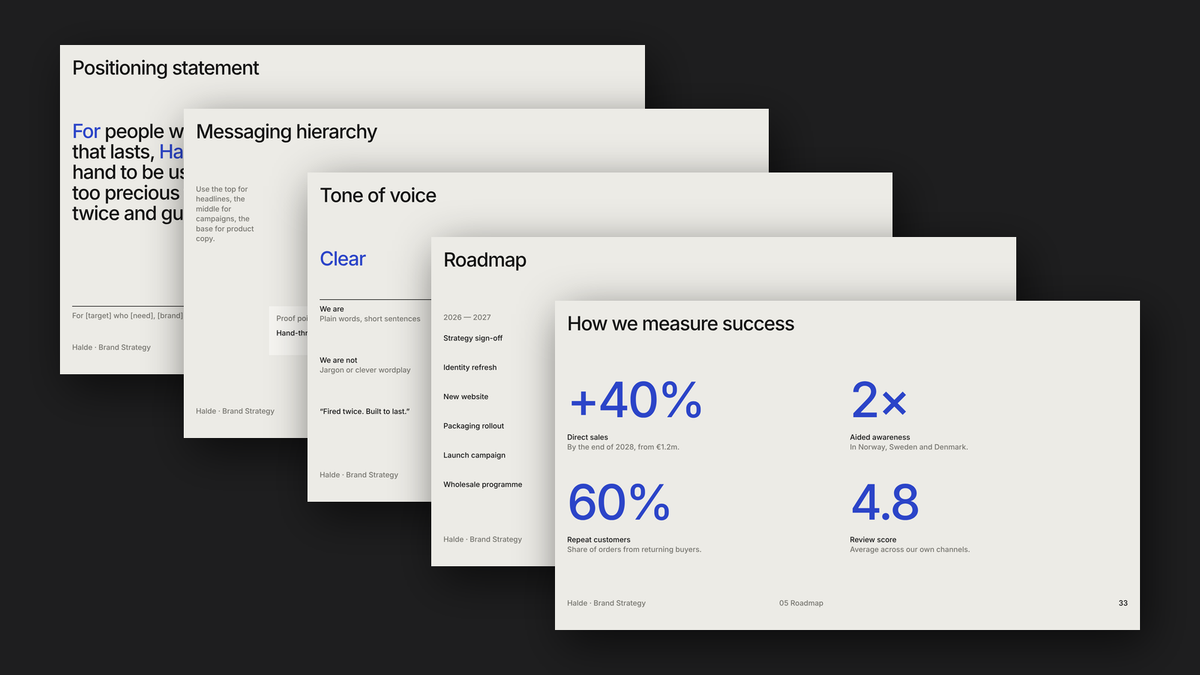Click the "4.8" metric figure
The image size is (1200, 675).
click(885, 503)
